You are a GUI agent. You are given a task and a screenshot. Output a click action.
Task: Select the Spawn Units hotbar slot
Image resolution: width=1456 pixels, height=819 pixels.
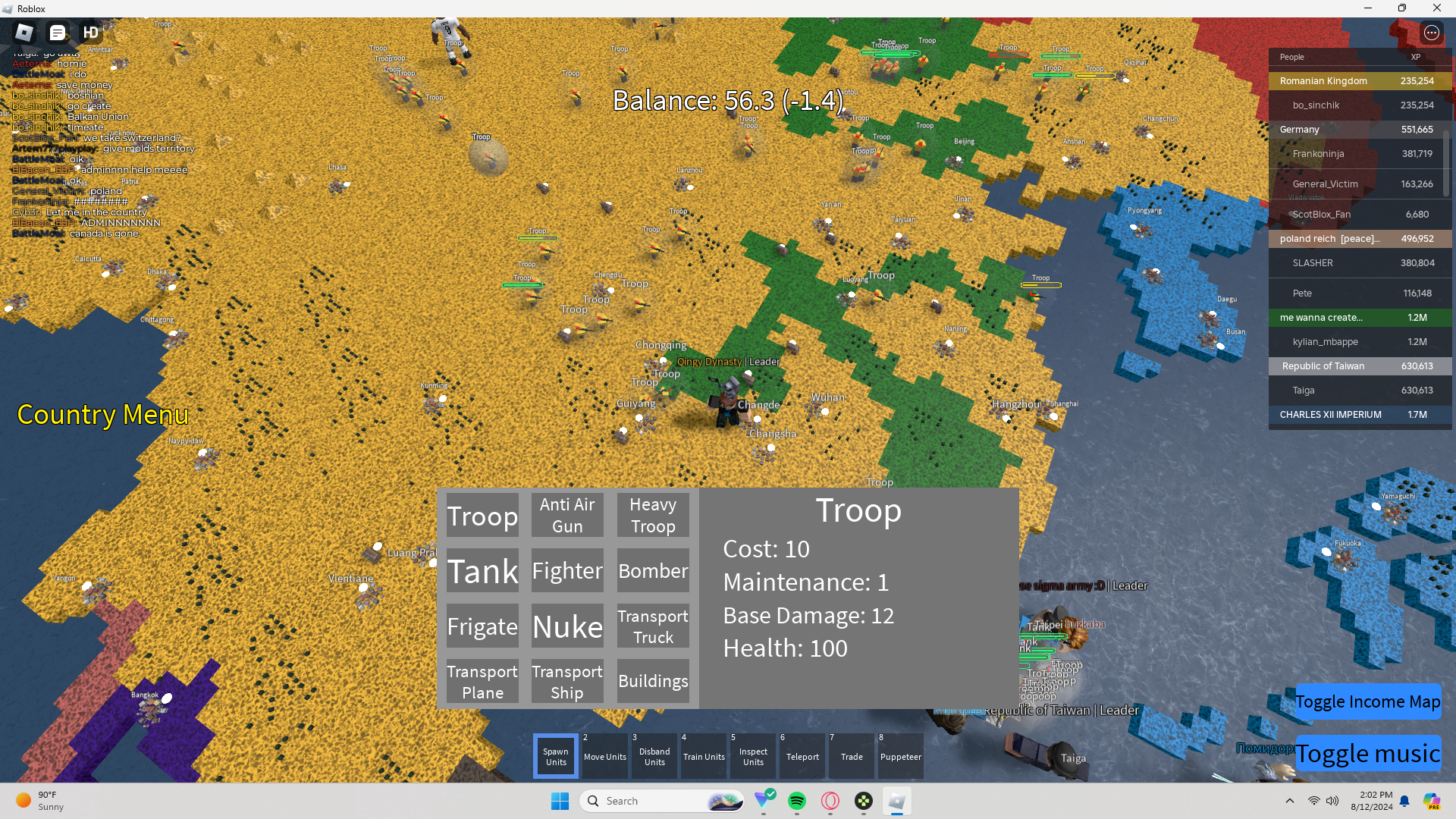pos(556,756)
